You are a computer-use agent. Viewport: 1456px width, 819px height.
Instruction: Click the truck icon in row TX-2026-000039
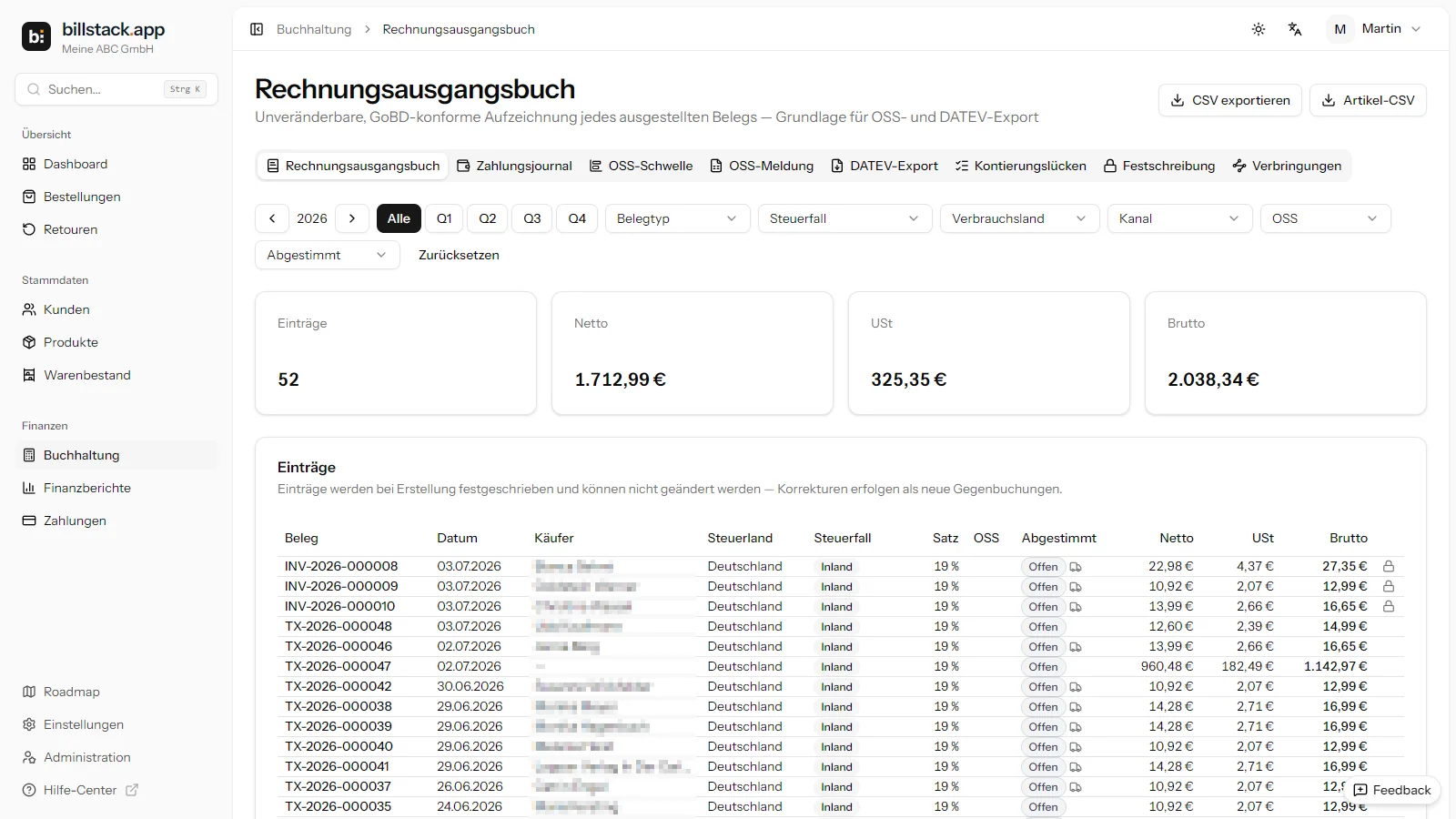pos(1076,727)
